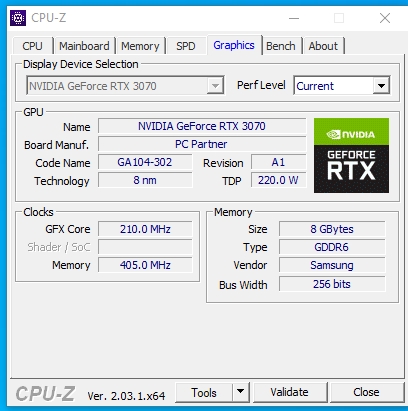
Task: Click the Memory Vendor Samsung field
Action: (x=332, y=265)
